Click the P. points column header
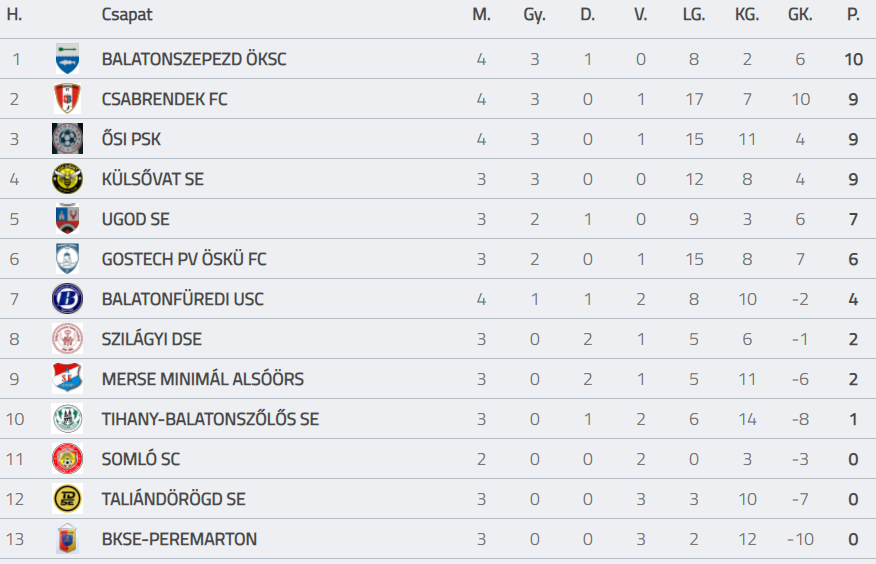 click(853, 15)
